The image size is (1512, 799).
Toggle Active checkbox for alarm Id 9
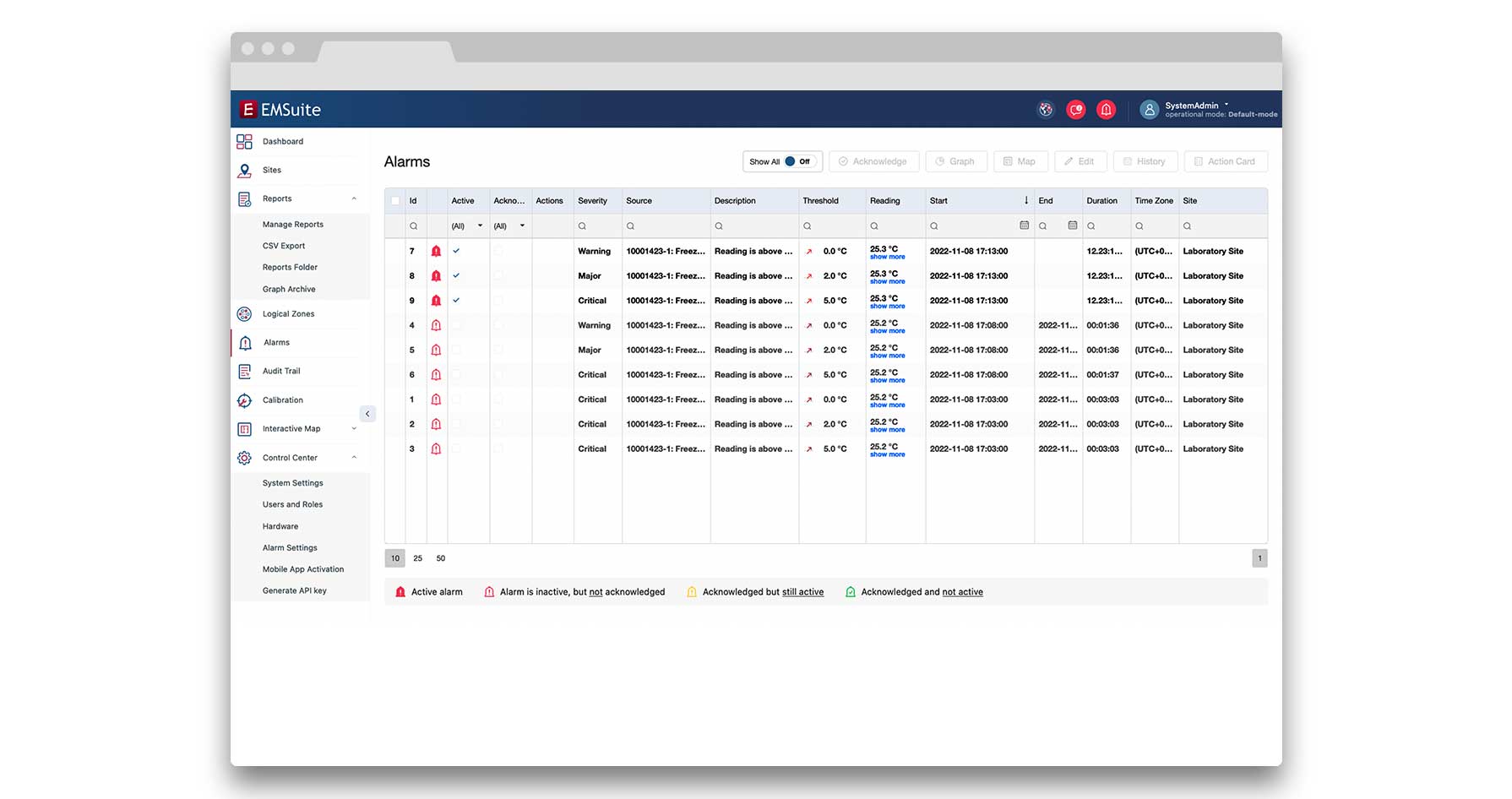click(456, 300)
